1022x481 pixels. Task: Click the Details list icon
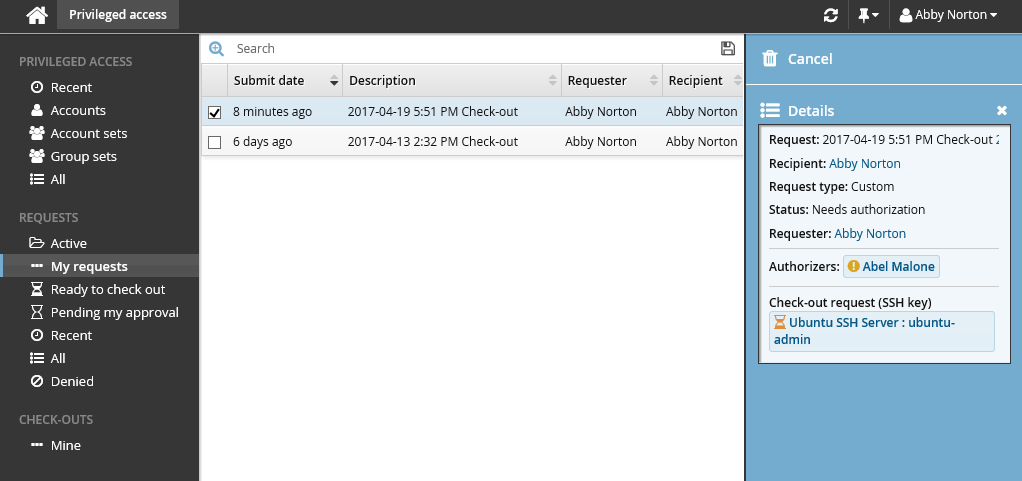pyautogui.click(x=769, y=111)
